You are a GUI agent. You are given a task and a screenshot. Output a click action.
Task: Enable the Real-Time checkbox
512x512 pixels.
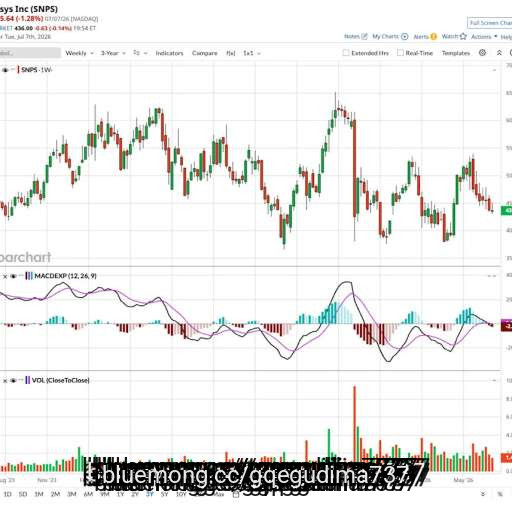point(400,53)
